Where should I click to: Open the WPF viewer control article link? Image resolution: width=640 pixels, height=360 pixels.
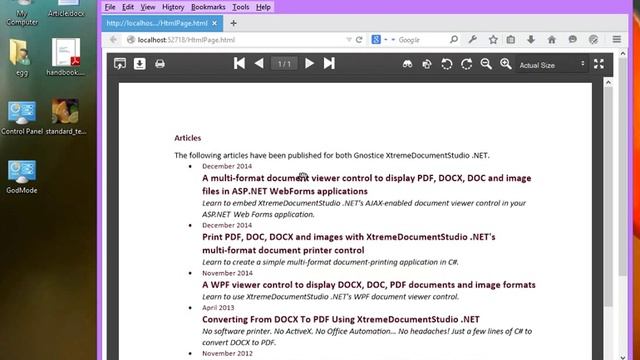tap(369, 285)
